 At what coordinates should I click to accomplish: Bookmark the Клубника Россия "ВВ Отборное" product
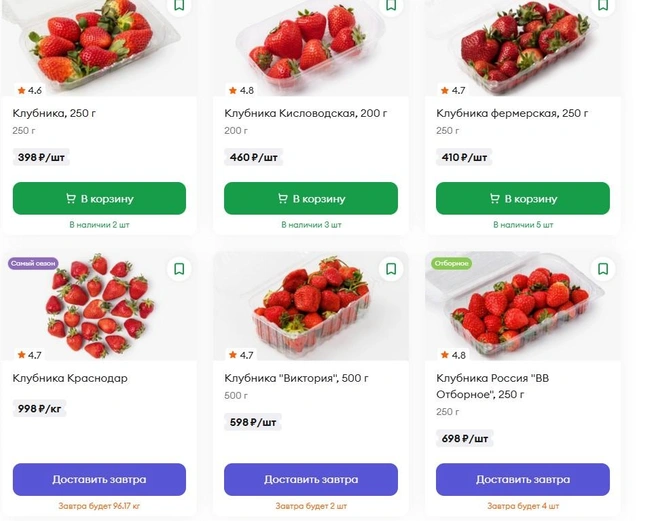pos(602,269)
